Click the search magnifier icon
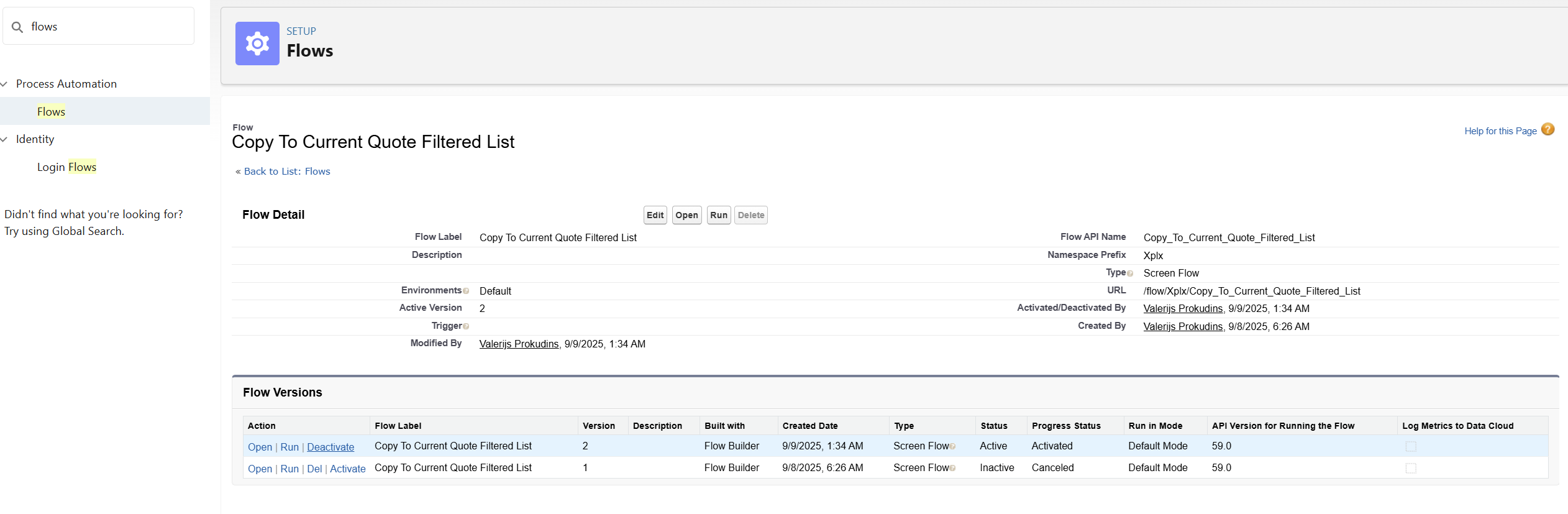Screen dimensions: 1568x514 click(x=17, y=27)
